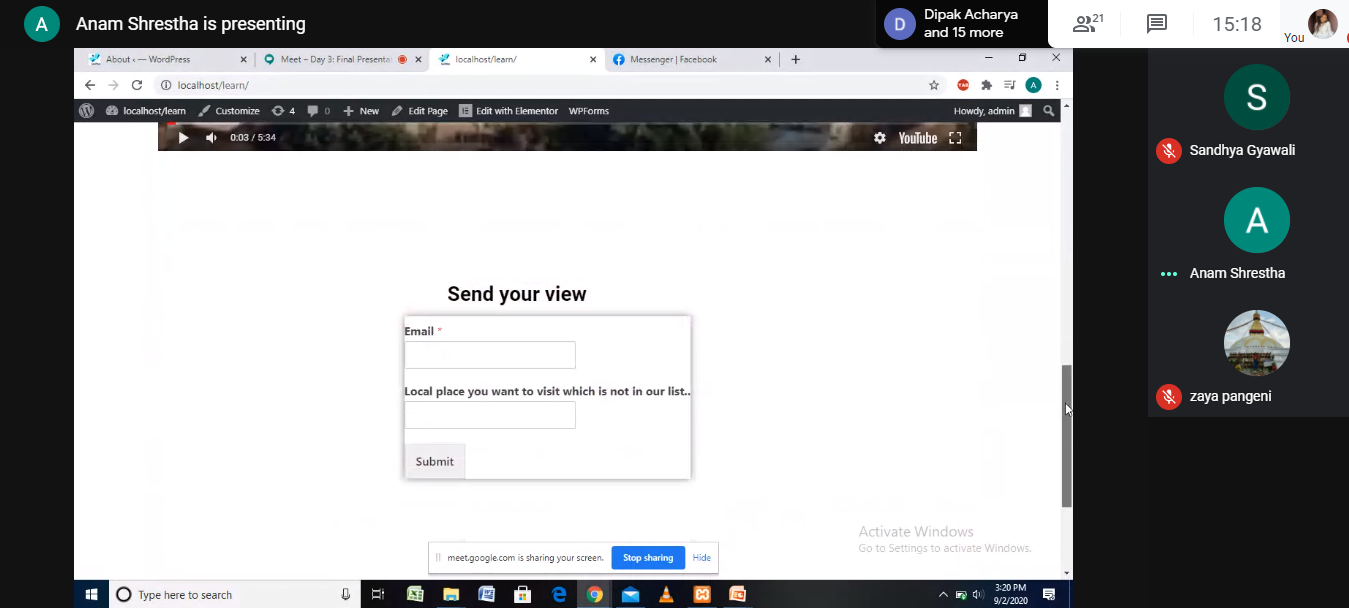Screen dimensions: 1349x608
Task: Switch to Messenger Facebook tab
Action: pos(692,59)
